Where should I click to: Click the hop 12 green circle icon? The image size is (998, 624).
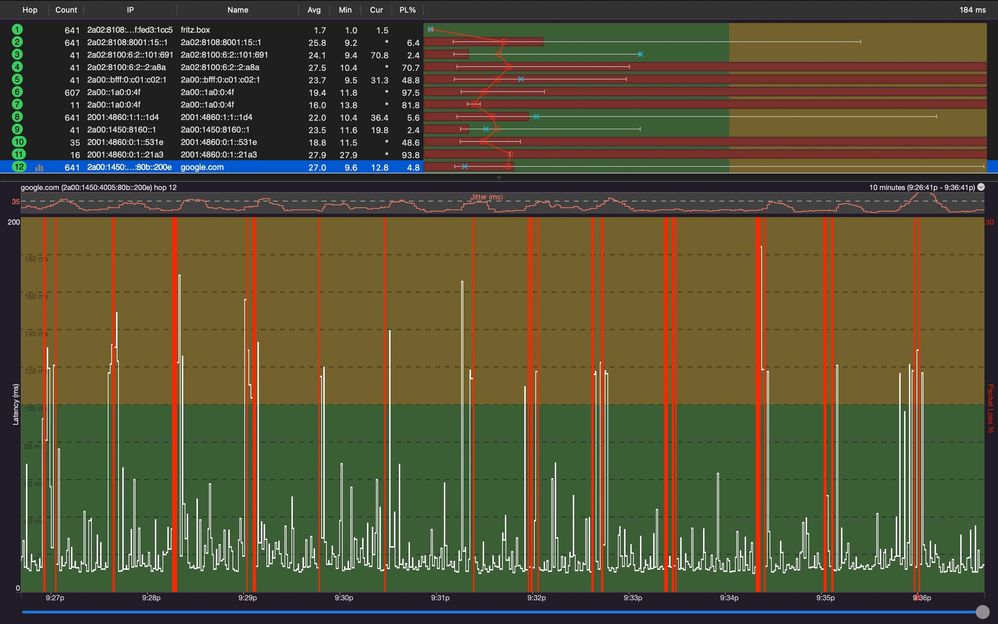tap(17, 167)
